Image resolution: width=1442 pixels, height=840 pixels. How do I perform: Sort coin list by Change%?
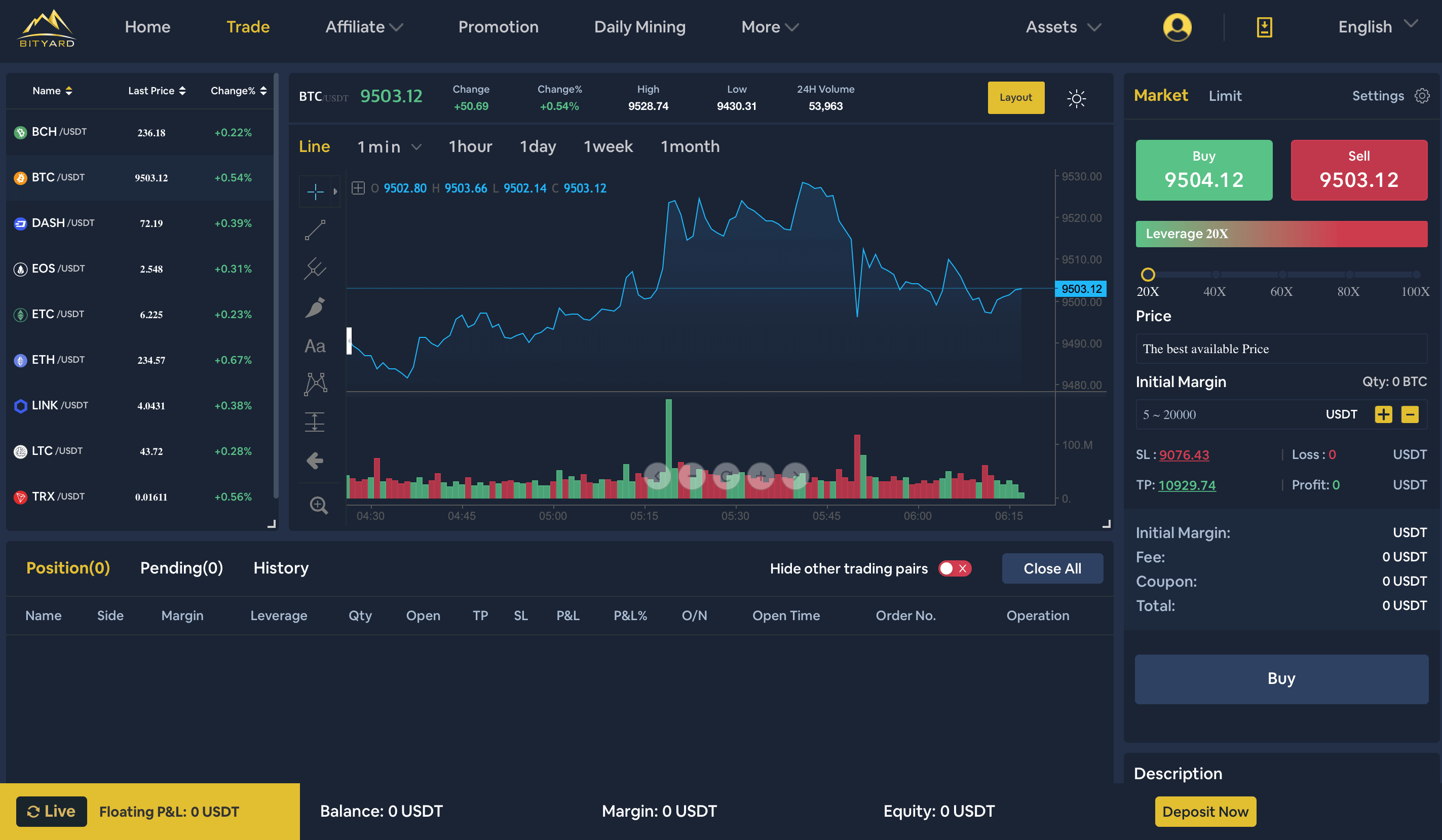click(239, 90)
